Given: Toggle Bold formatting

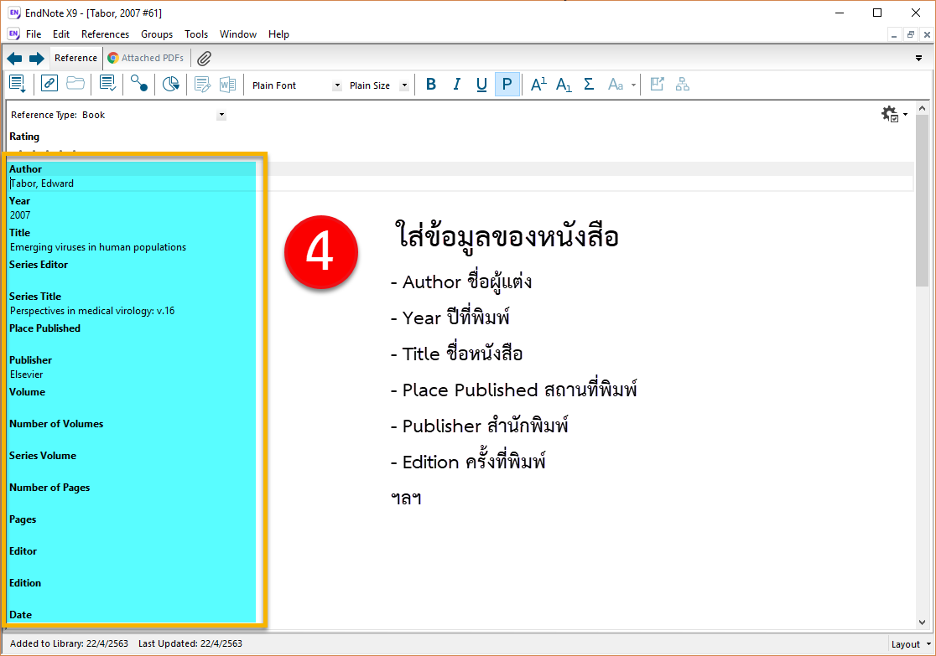Looking at the screenshot, I should click(431, 85).
